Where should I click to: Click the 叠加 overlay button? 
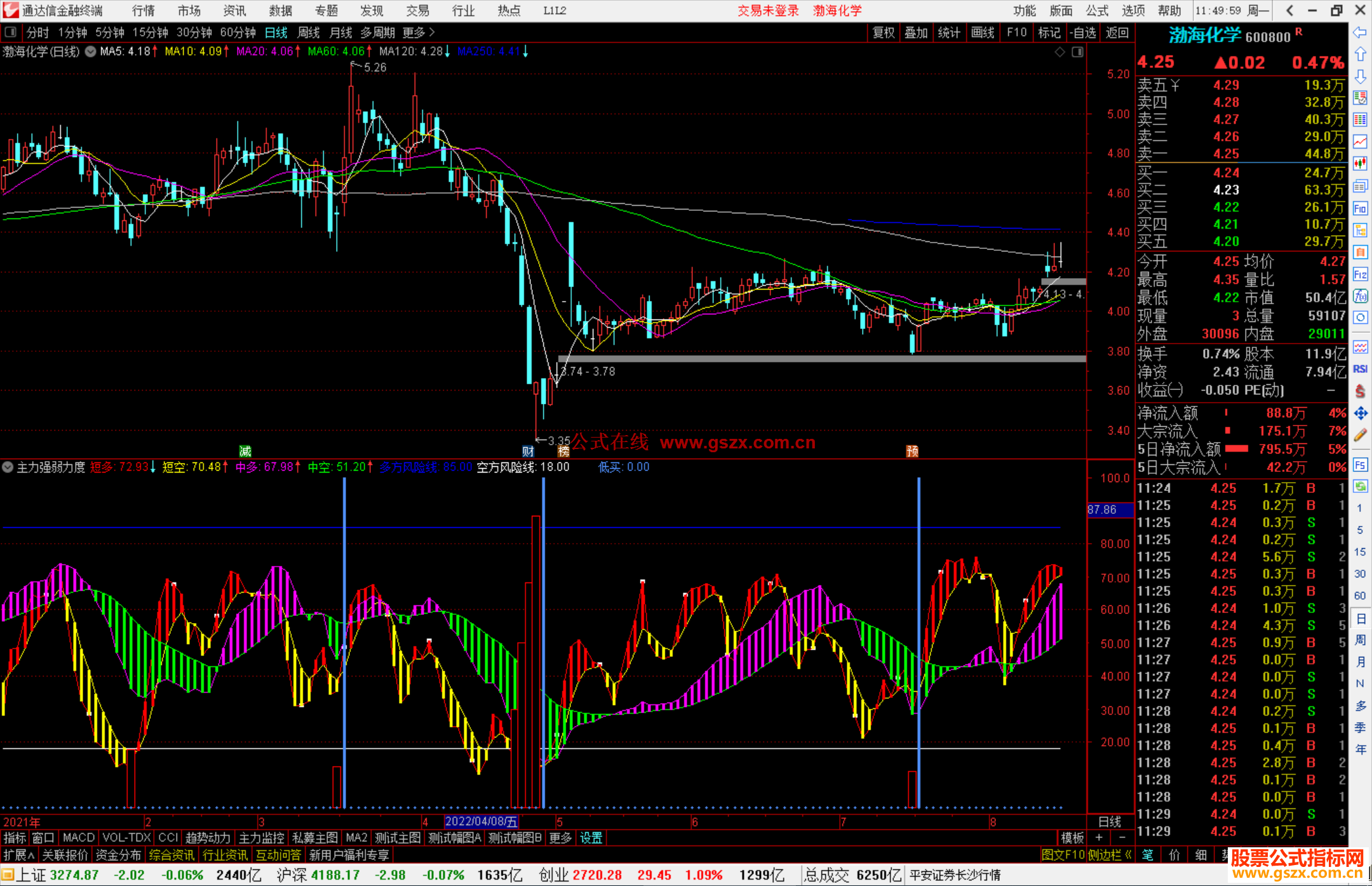[x=917, y=32]
